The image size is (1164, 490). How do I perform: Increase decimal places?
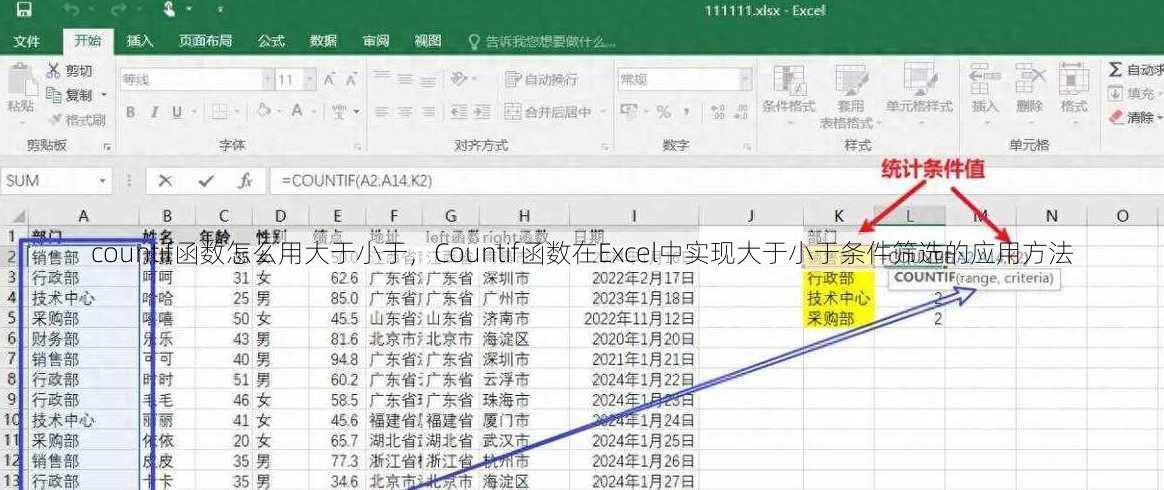click(718, 112)
